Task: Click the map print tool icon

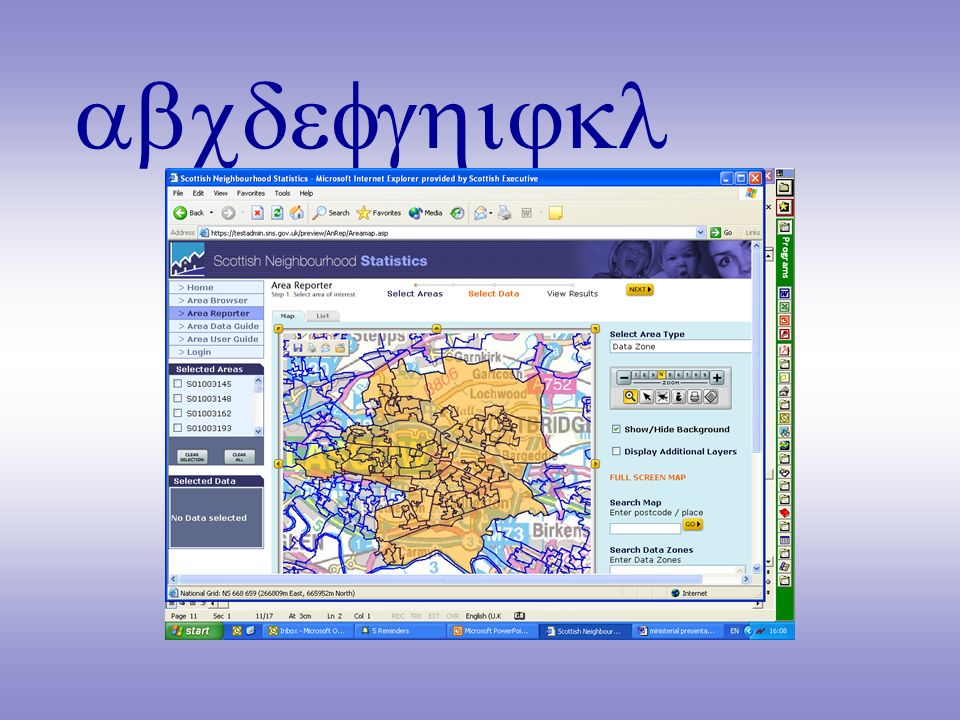Action: 694,397
